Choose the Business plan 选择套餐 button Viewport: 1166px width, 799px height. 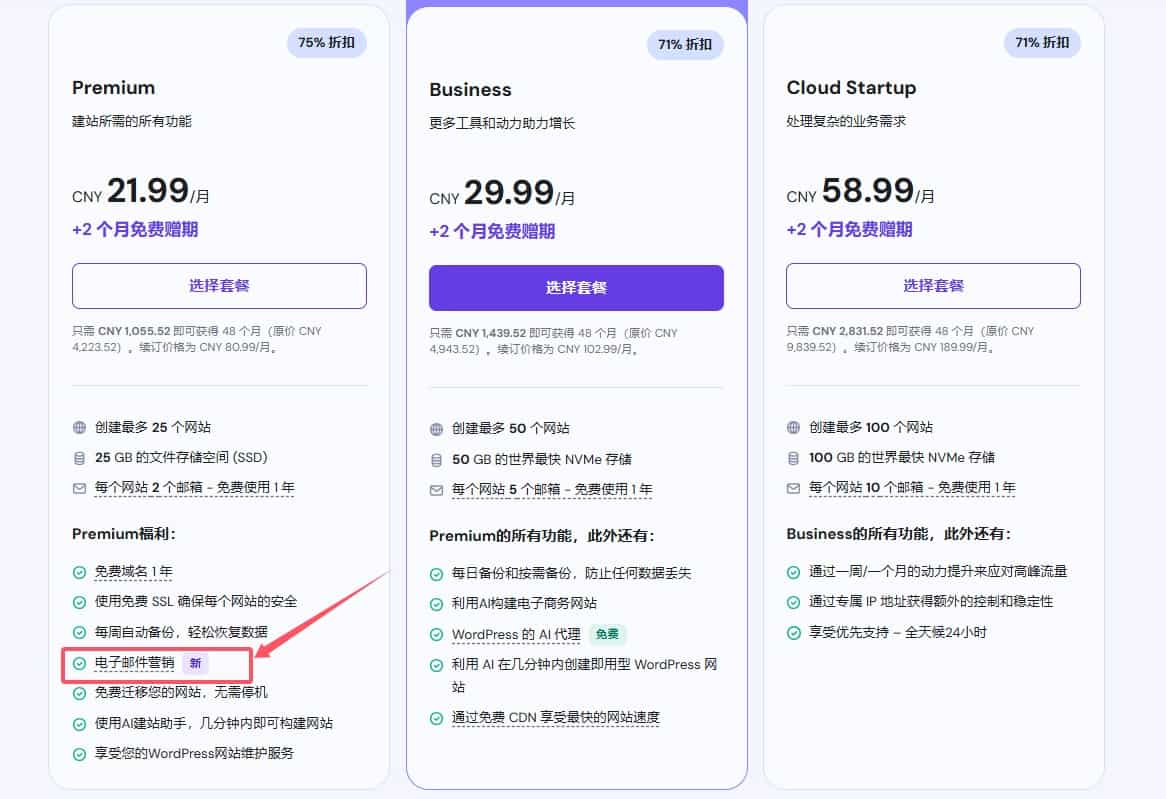[576, 288]
